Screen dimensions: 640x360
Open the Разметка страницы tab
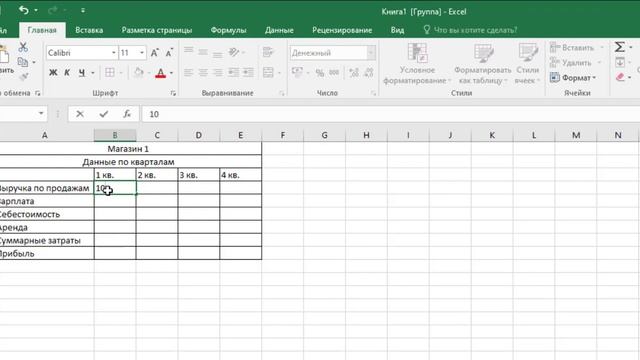point(157,30)
